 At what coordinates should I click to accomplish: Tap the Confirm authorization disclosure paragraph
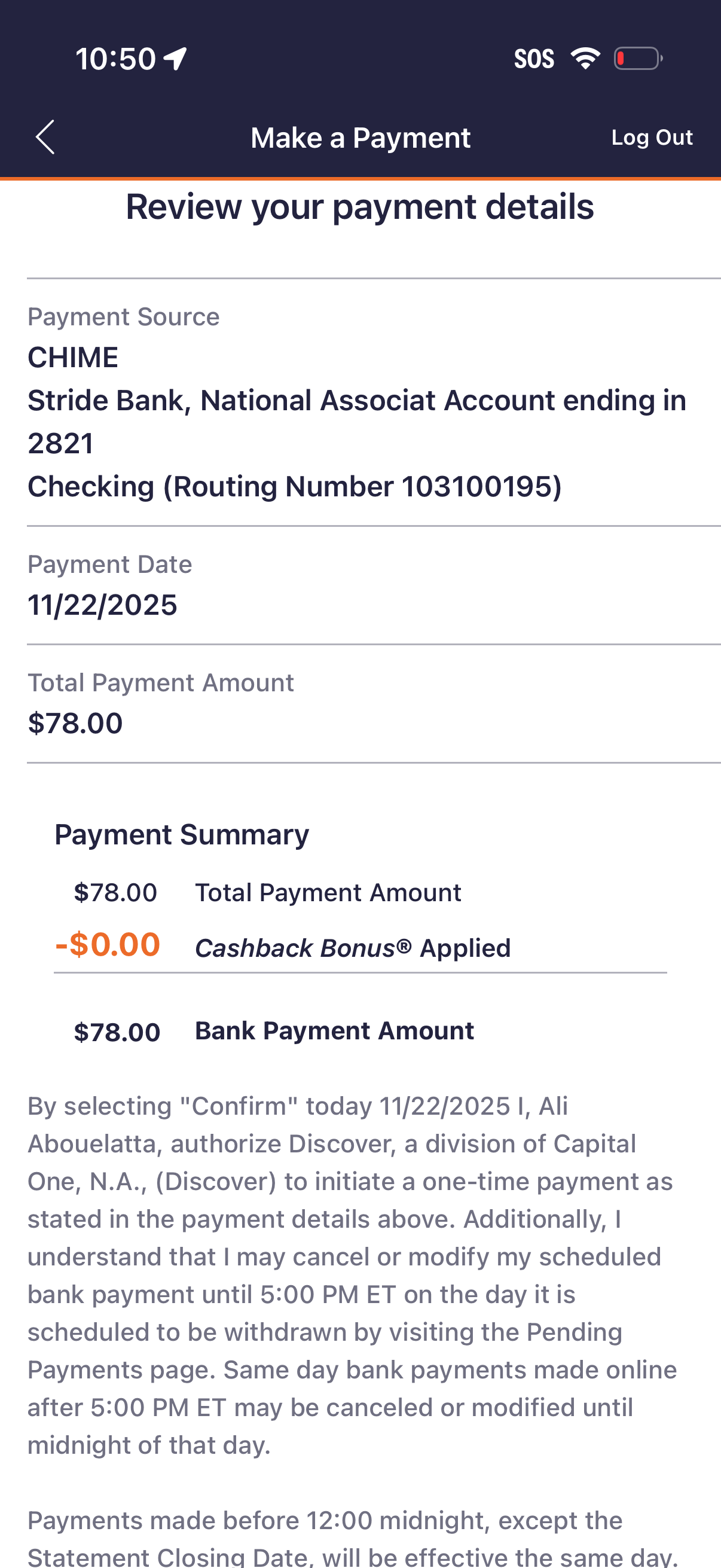[353, 1275]
